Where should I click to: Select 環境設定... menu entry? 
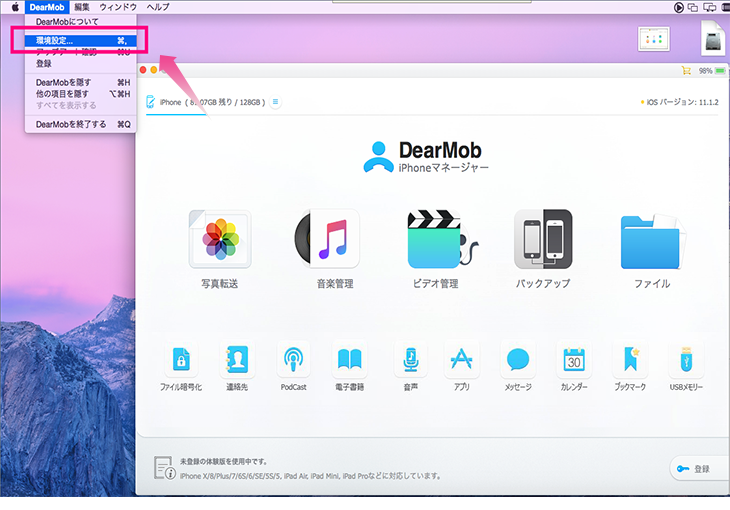(x=81, y=41)
